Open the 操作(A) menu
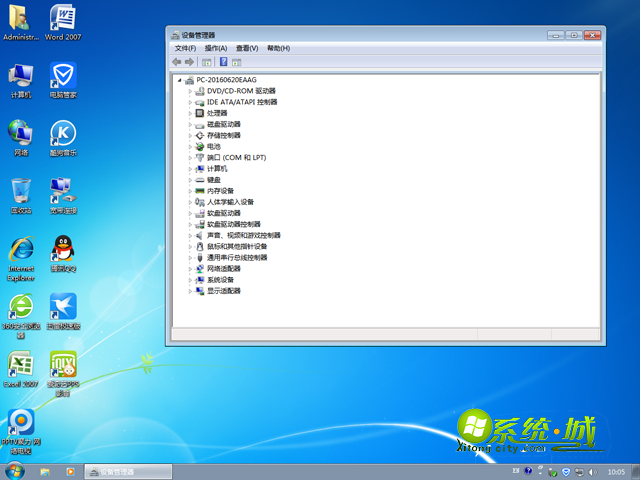640x480 pixels. tap(216, 49)
